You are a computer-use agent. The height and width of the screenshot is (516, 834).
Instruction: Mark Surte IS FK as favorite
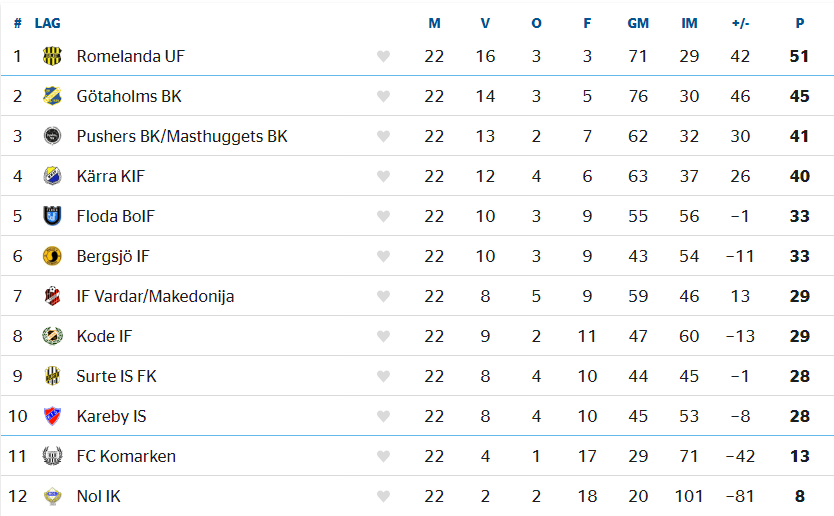pos(383,376)
